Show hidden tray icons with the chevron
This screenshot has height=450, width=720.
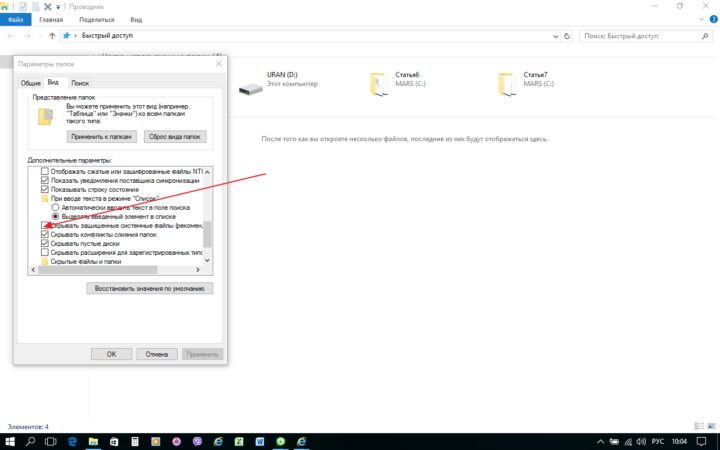point(600,442)
